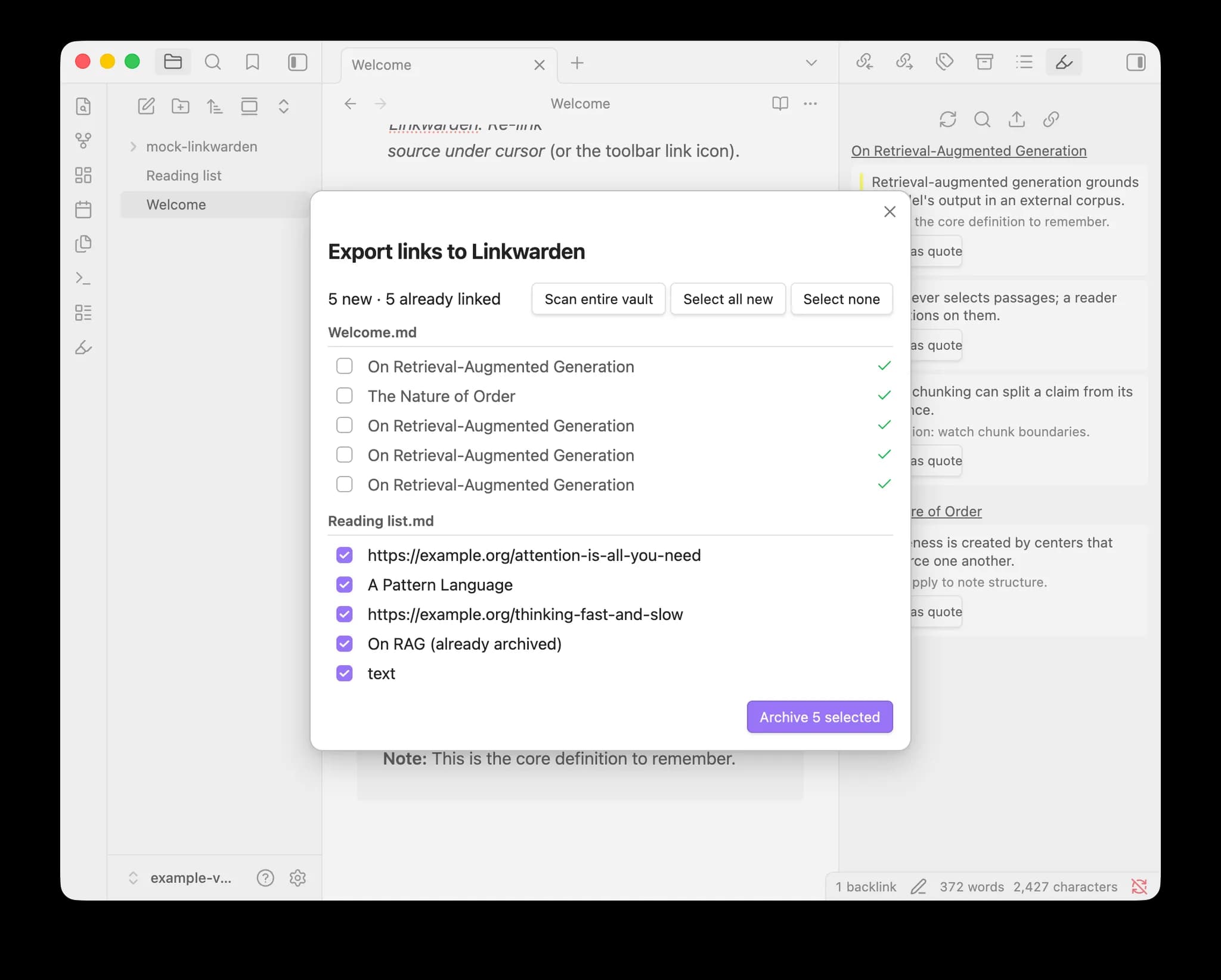1221x980 pixels.
Task: Click the refresh icon in highlights panel
Action: coord(948,119)
